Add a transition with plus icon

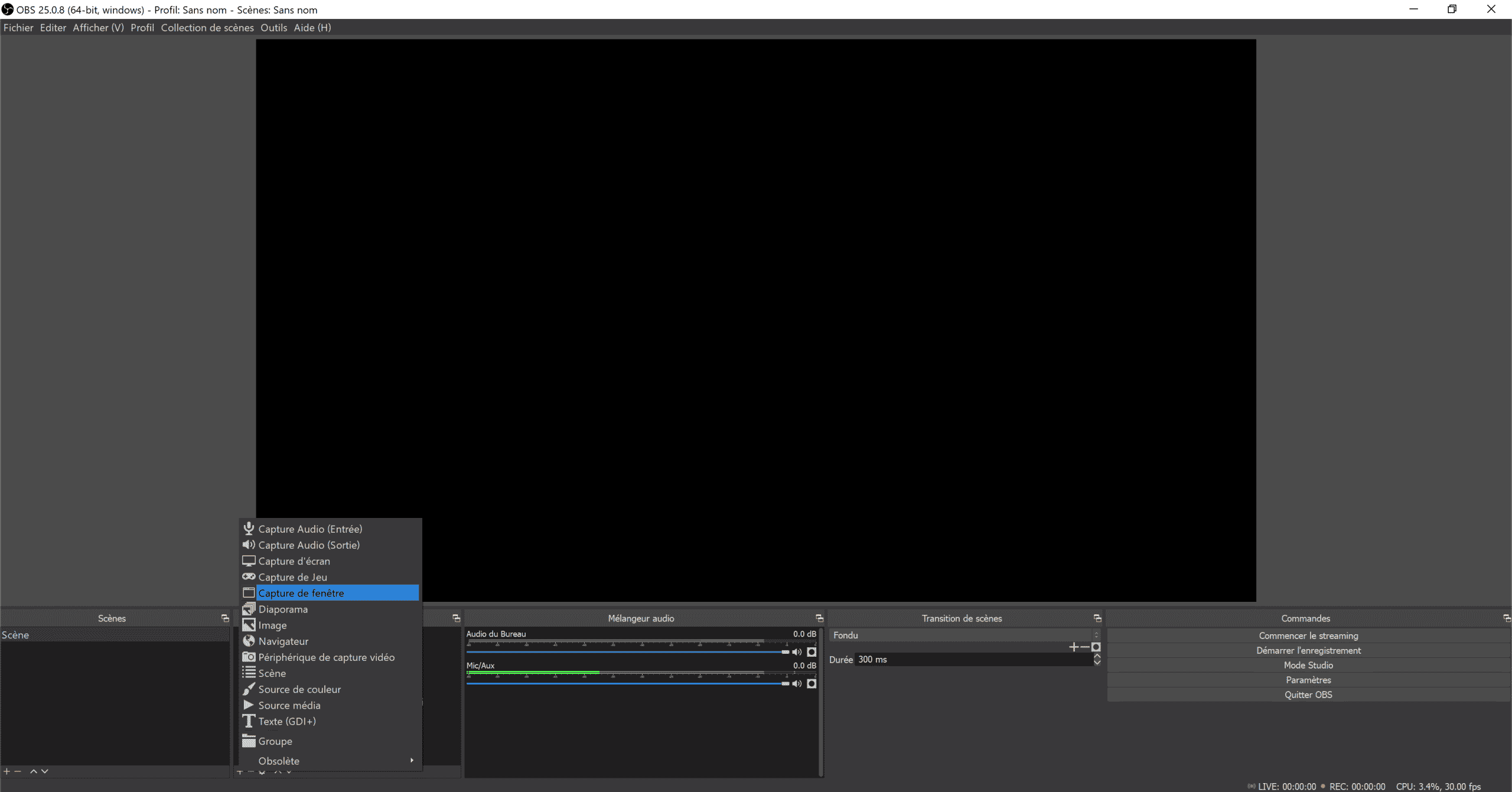pos(1073,647)
